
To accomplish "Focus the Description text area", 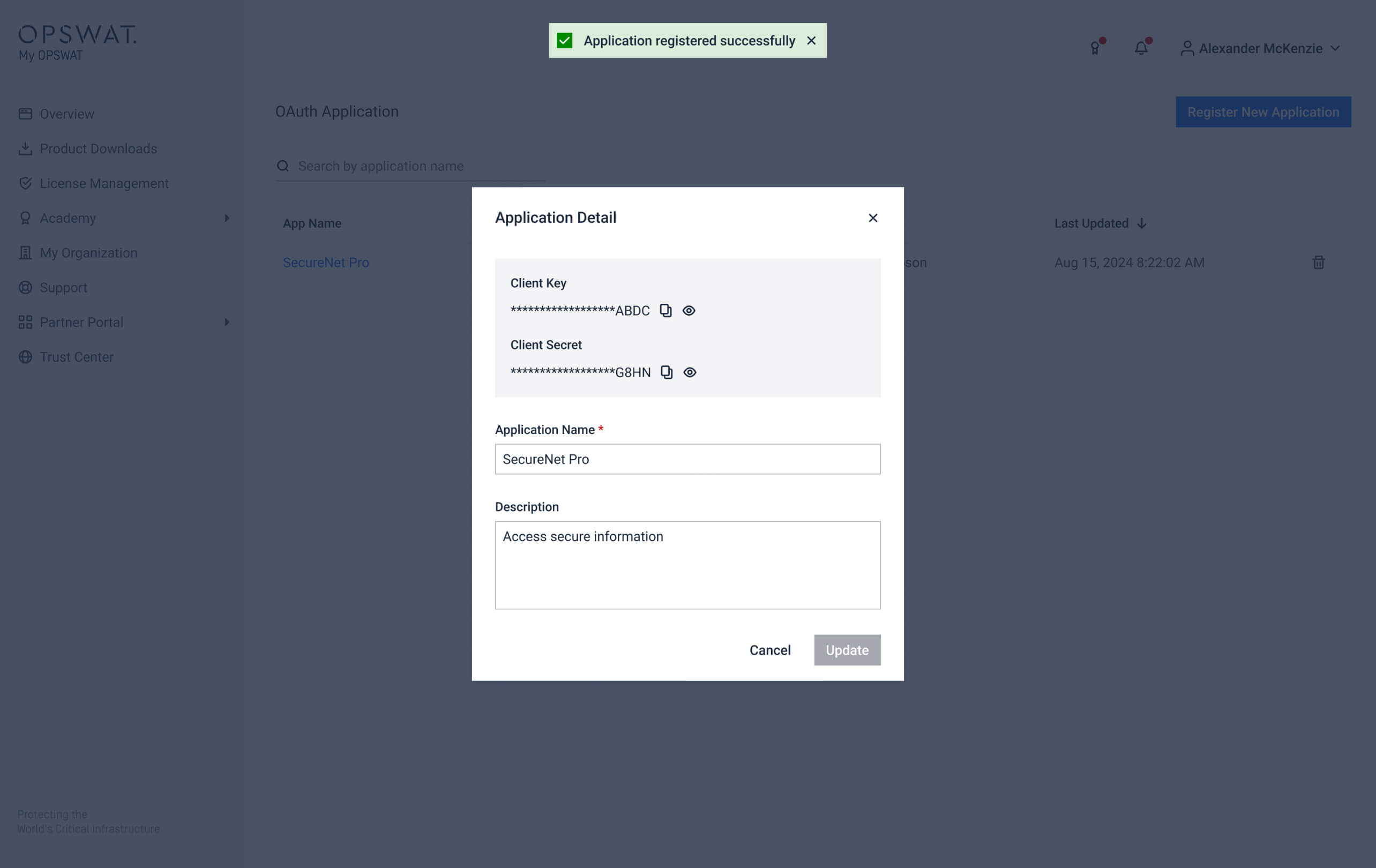I will pos(687,565).
